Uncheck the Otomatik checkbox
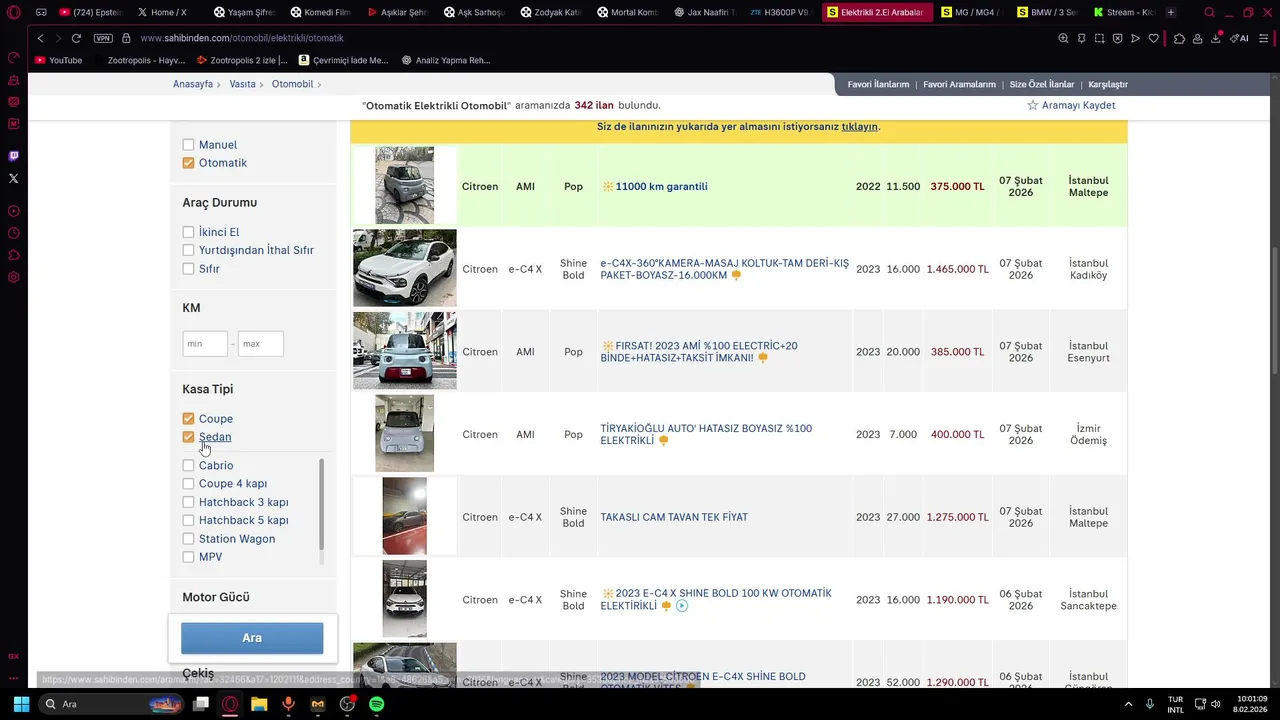This screenshot has height=720, width=1280. pos(188,163)
